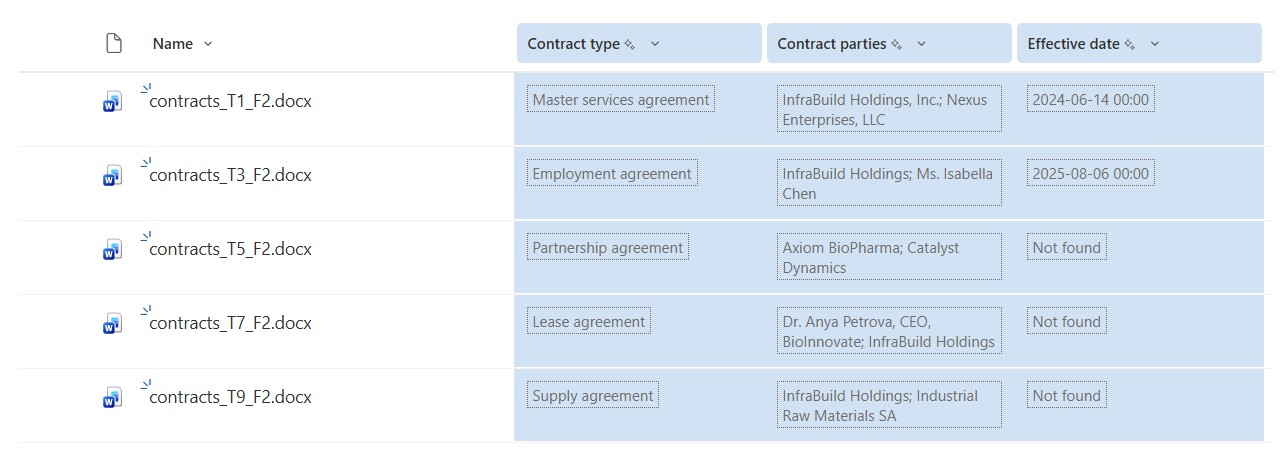Expand the Name column sort dropdown
Screen dimensions: 1282x453
[x=208, y=44]
